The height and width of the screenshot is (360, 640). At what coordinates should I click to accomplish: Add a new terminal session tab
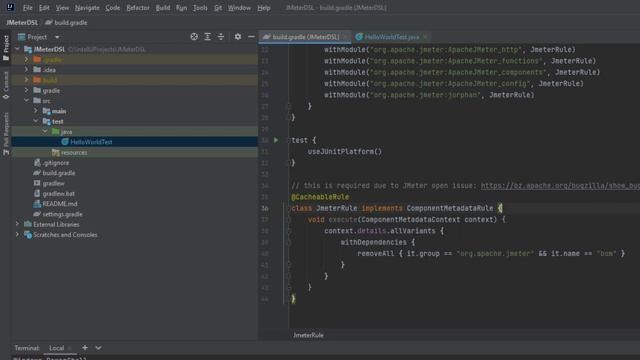85,348
